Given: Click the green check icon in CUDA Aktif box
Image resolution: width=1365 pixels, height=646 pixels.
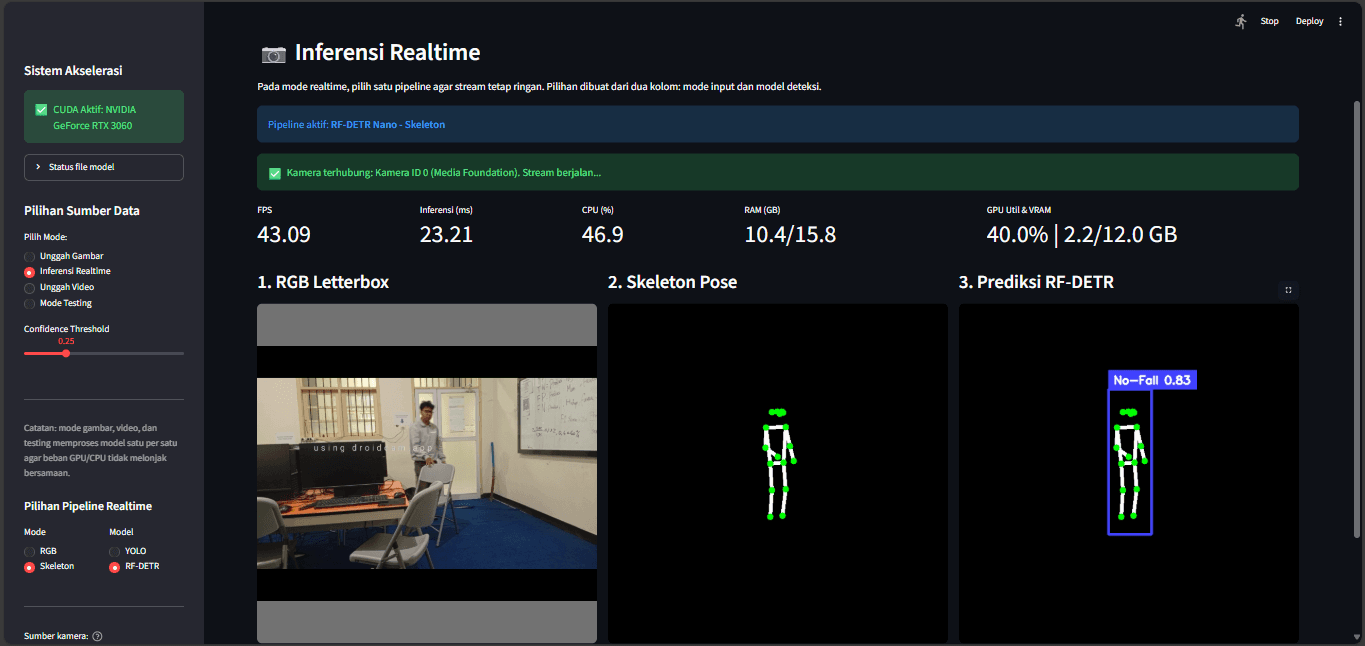Looking at the screenshot, I should tap(41, 109).
